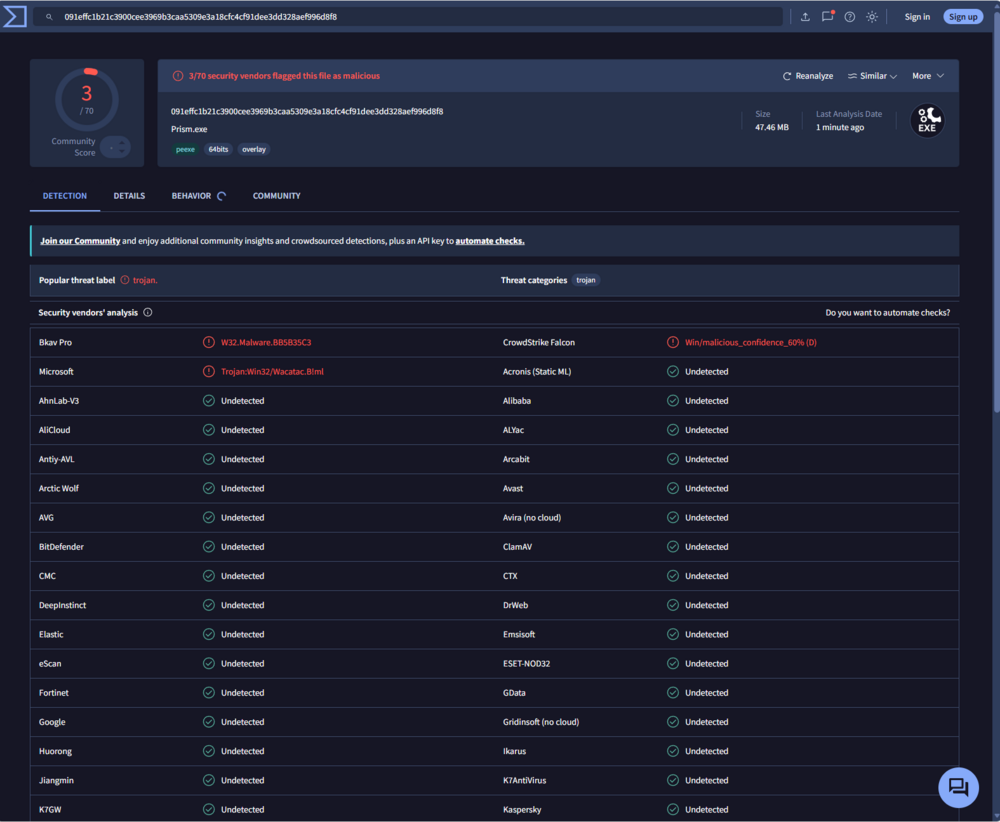
Task: Switch to the DETECTION tab
Action: pos(64,196)
